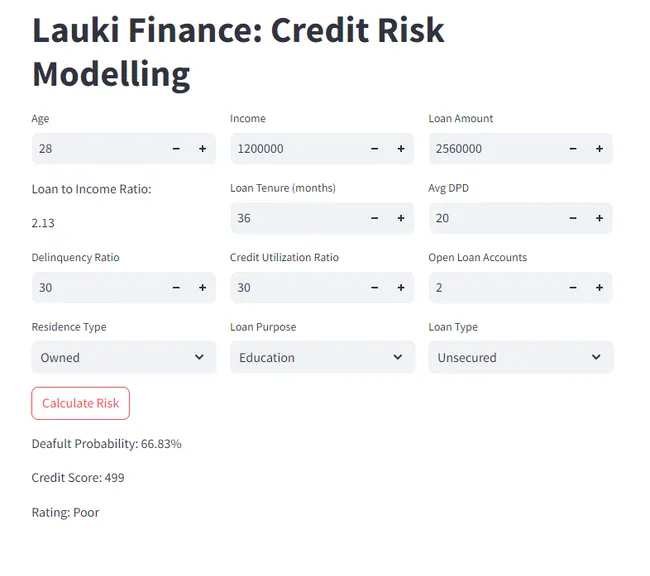Viewport: 650px width, 576px height.
Task: Decrease Open Loan Accounts minus icon
Action: coord(573,288)
